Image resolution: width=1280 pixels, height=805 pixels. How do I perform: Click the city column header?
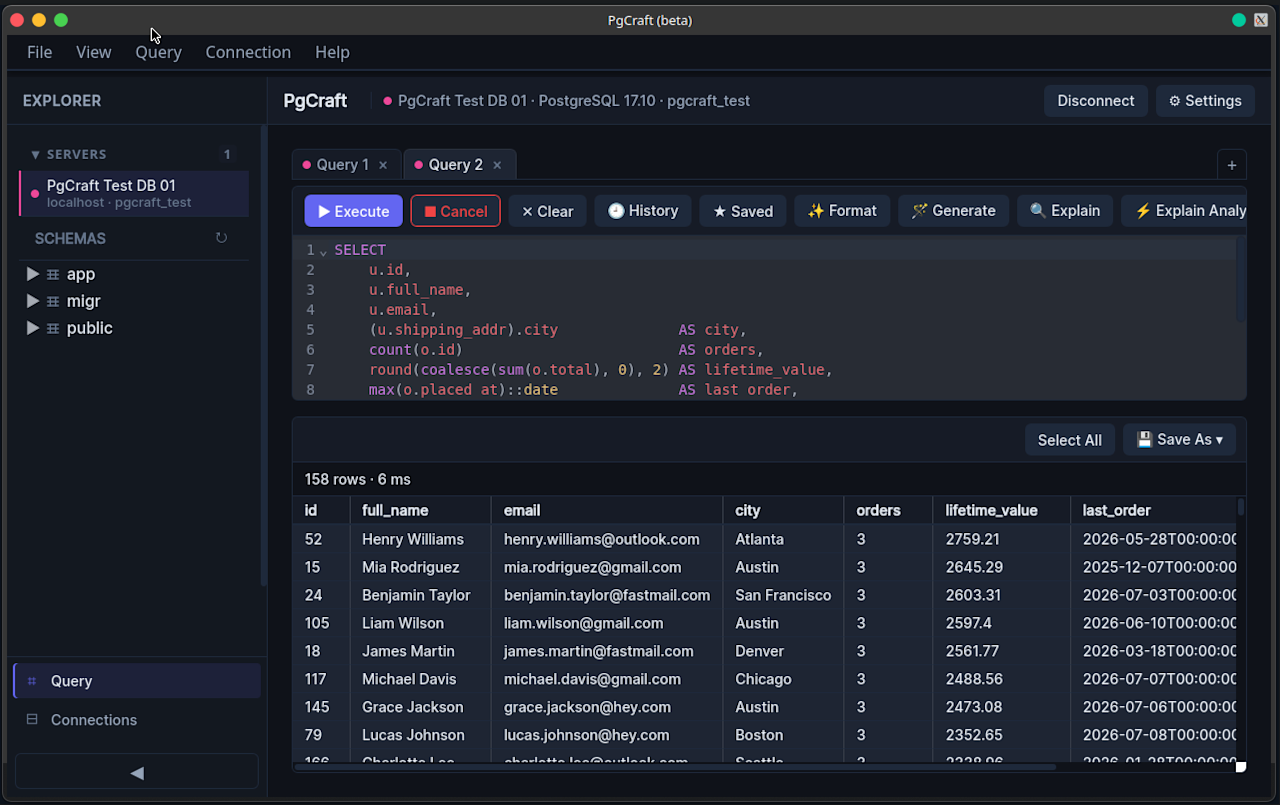point(783,510)
